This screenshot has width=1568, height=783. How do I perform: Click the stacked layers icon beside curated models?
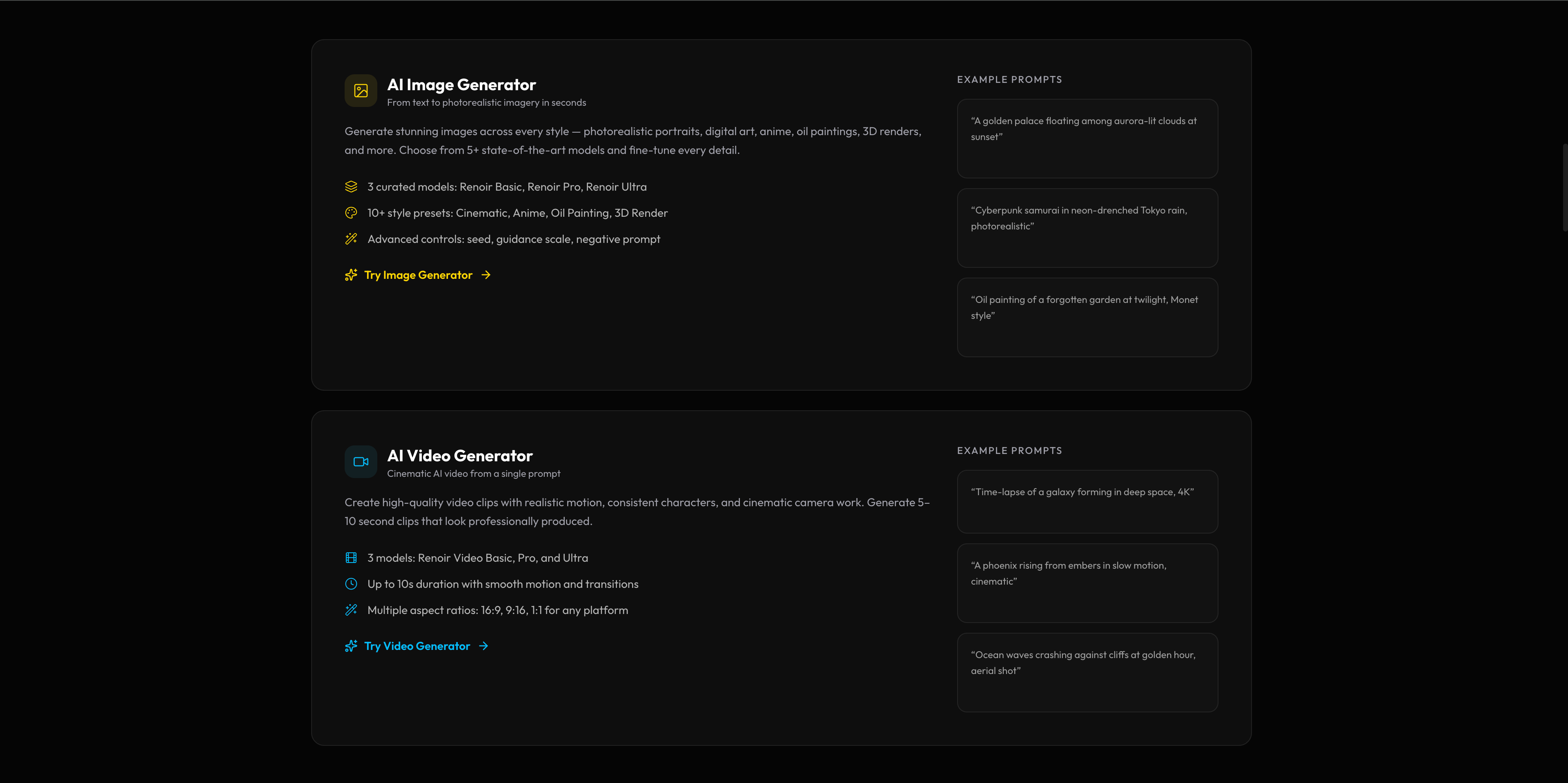coord(351,187)
